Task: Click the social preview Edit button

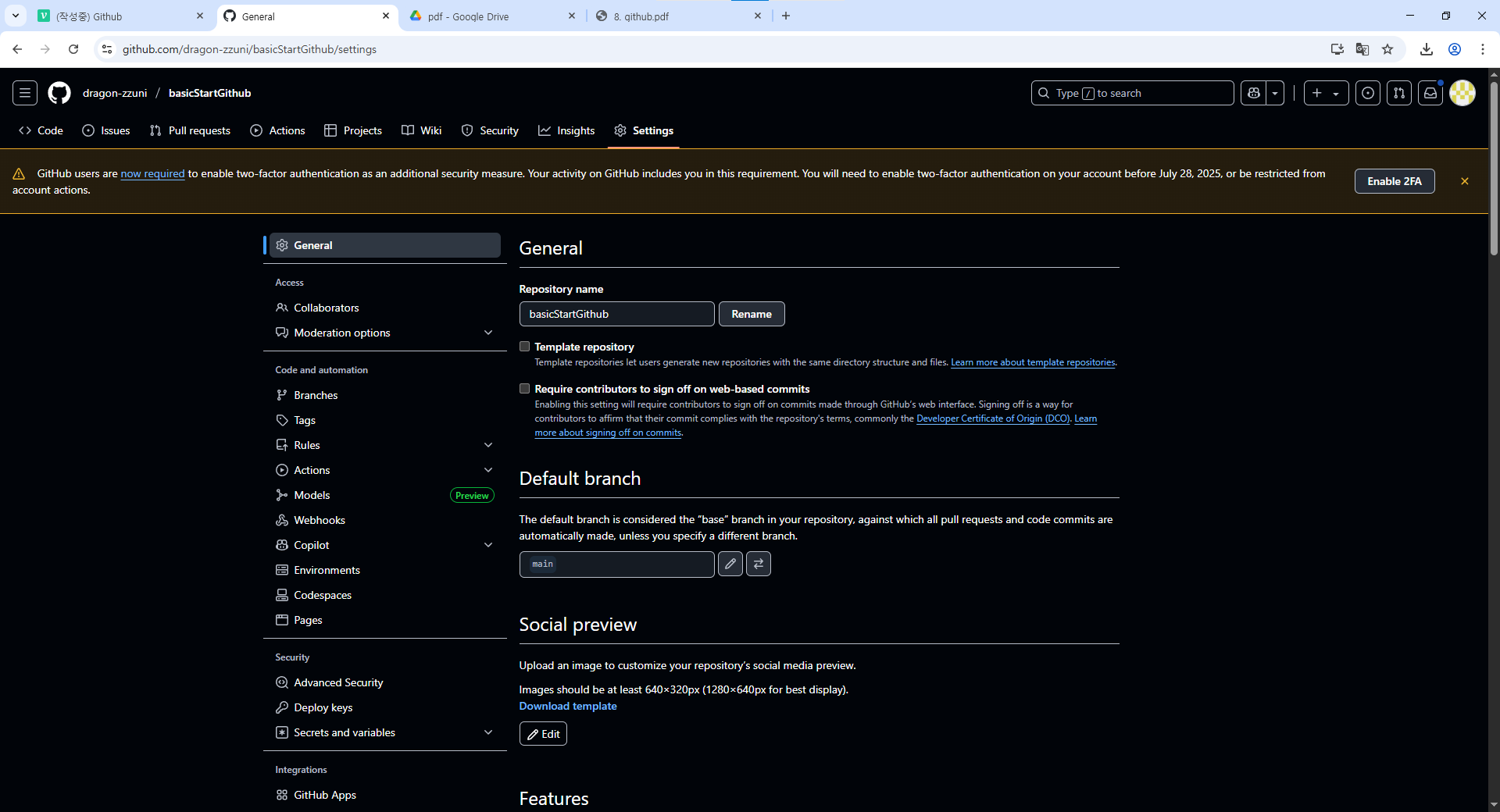Action: pyautogui.click(x=543, y=734)
